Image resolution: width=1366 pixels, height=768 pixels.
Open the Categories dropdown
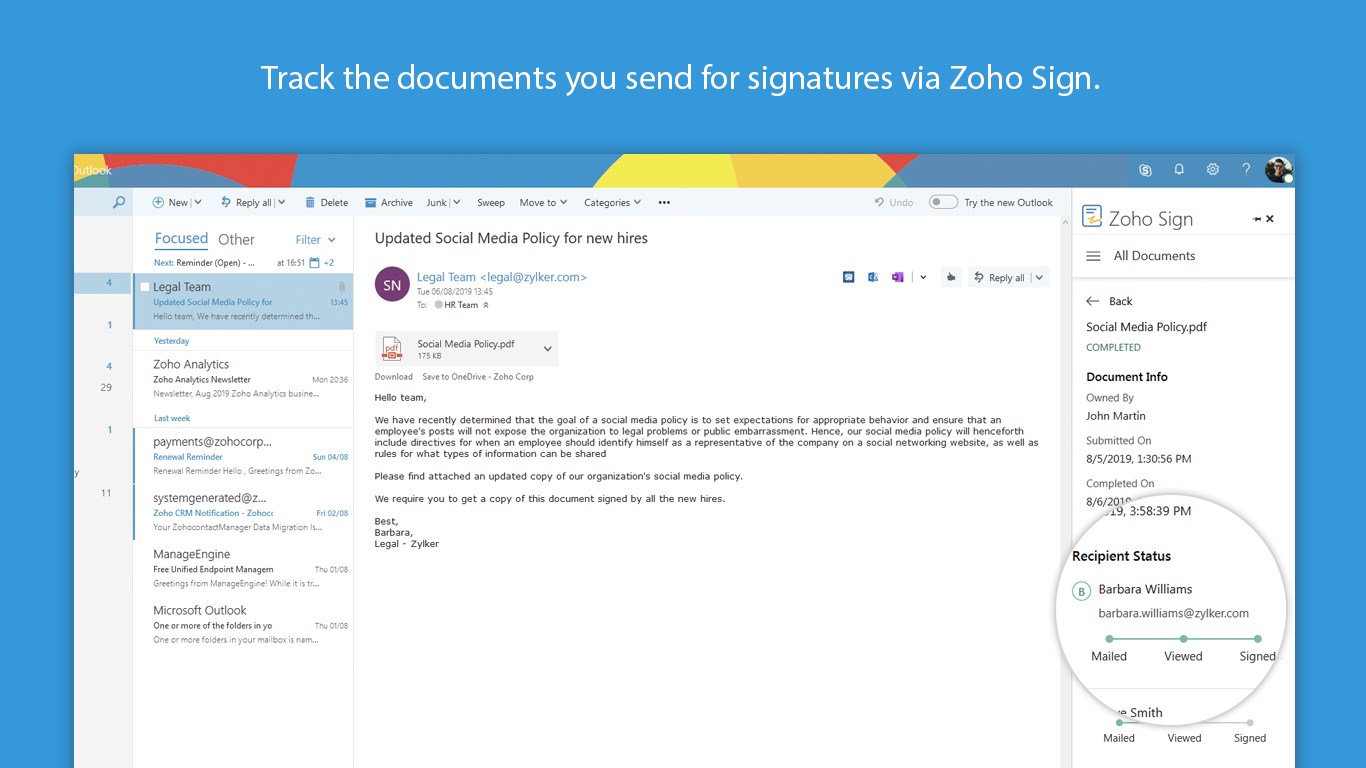coord(612,202)
